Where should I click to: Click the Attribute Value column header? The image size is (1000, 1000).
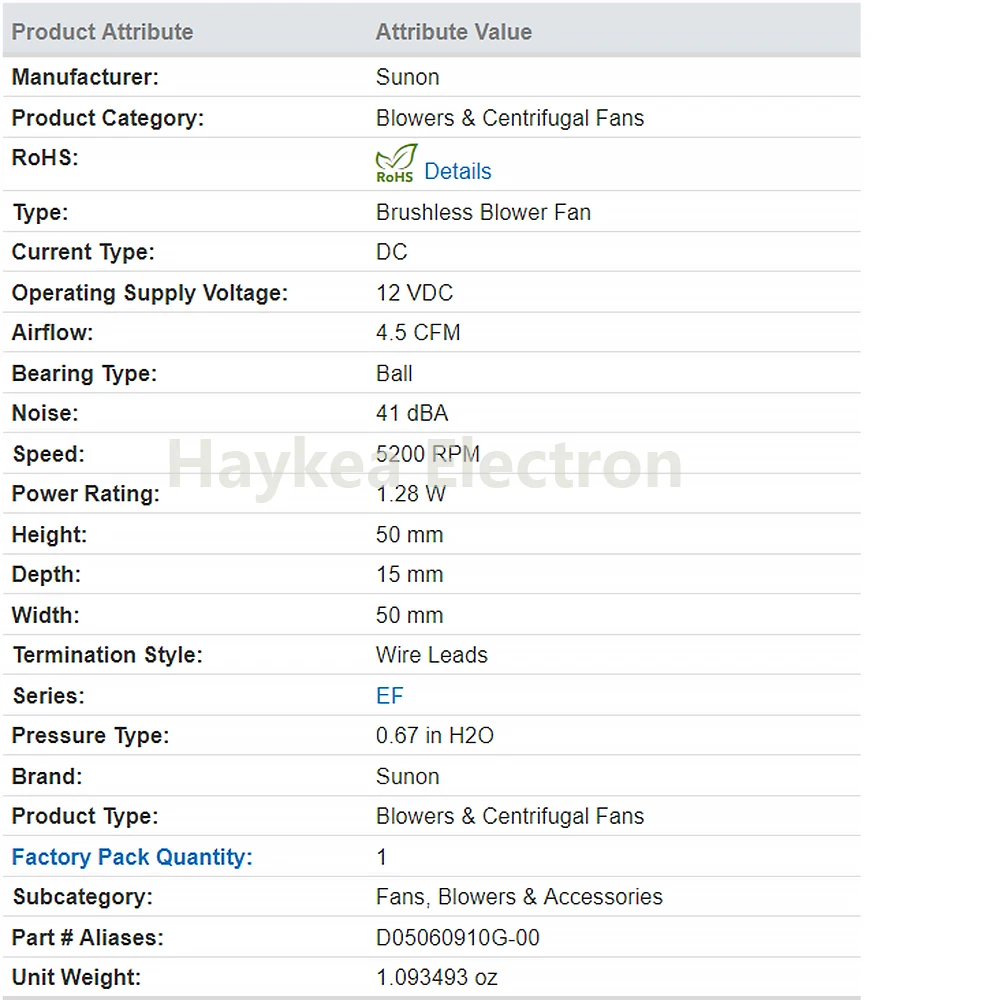coord(453,32)
